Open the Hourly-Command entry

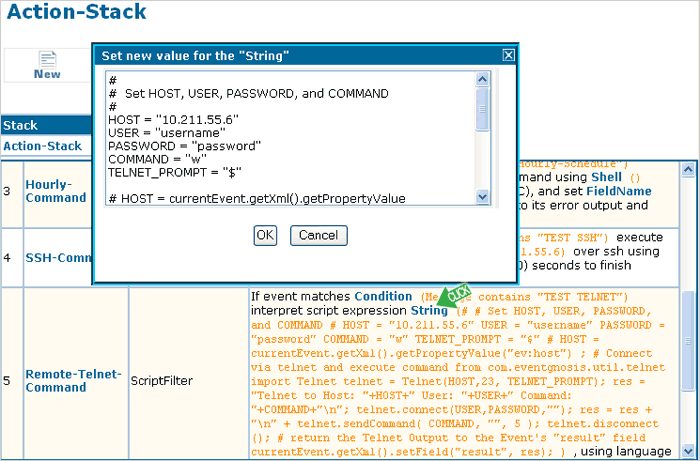(55, 191)
